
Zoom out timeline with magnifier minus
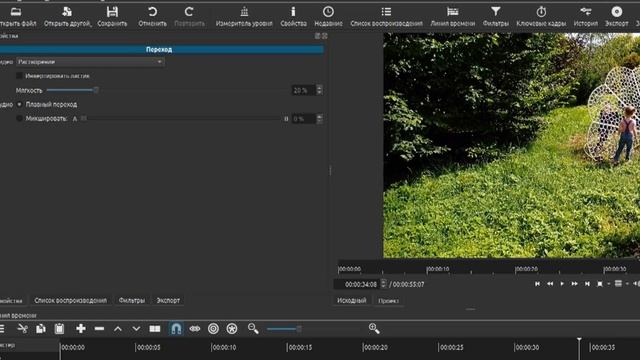(253, 329)
